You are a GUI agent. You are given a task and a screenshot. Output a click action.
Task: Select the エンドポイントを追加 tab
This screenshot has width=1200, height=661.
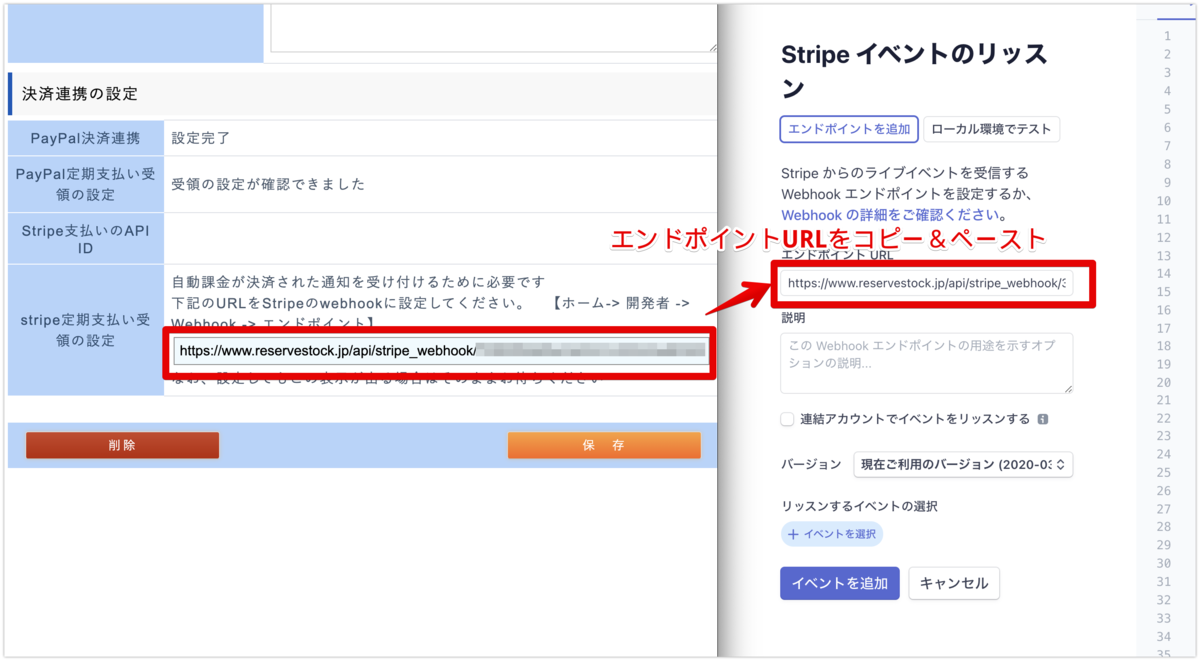(x=849, y=129)
